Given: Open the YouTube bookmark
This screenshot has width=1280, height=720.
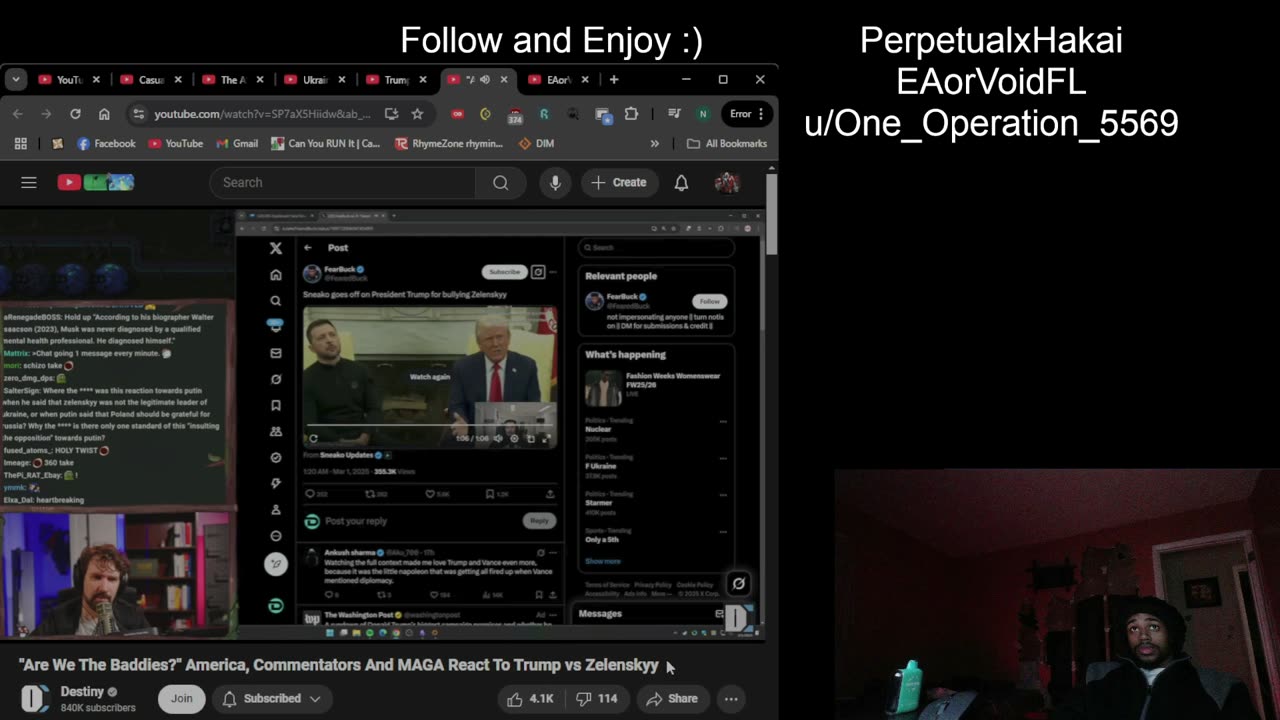Looking at the screenshot, I should click(x=175, y=144).
